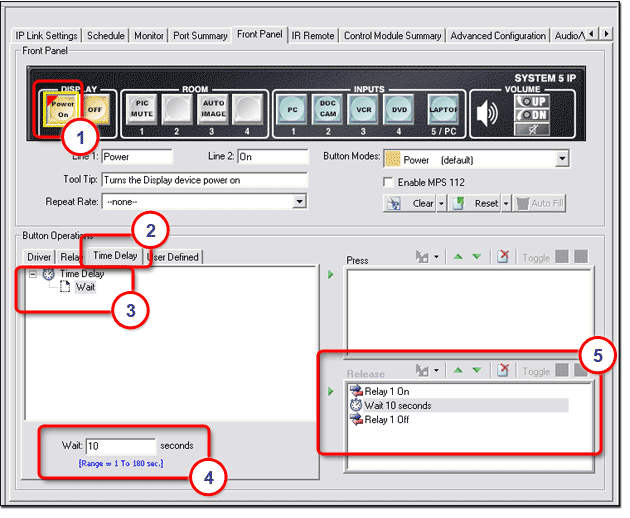
Task: Delete the selected Release operation
Action: click(x=504, y=371)
